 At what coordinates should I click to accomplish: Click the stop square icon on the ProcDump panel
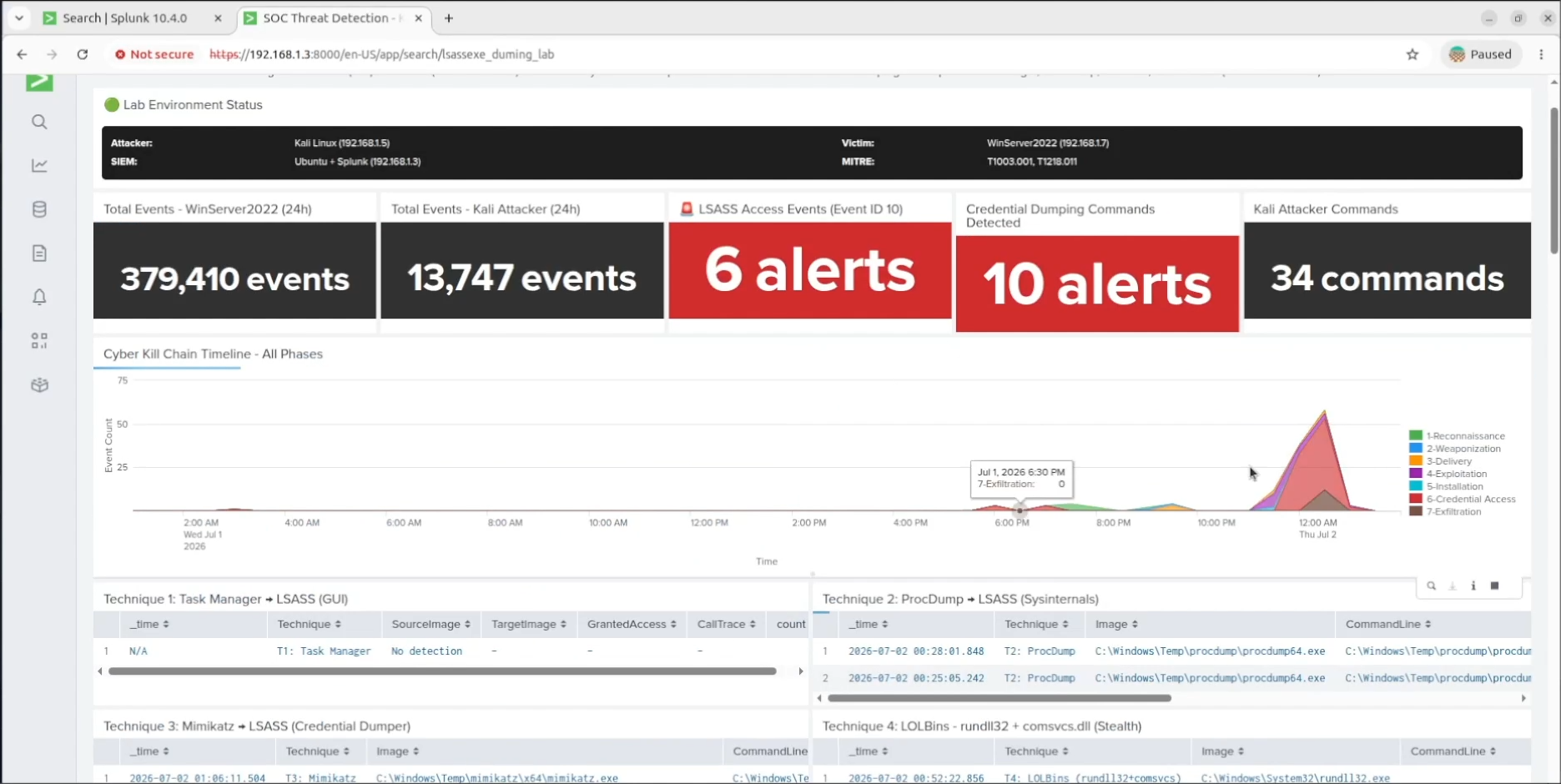click(1495, 586)
